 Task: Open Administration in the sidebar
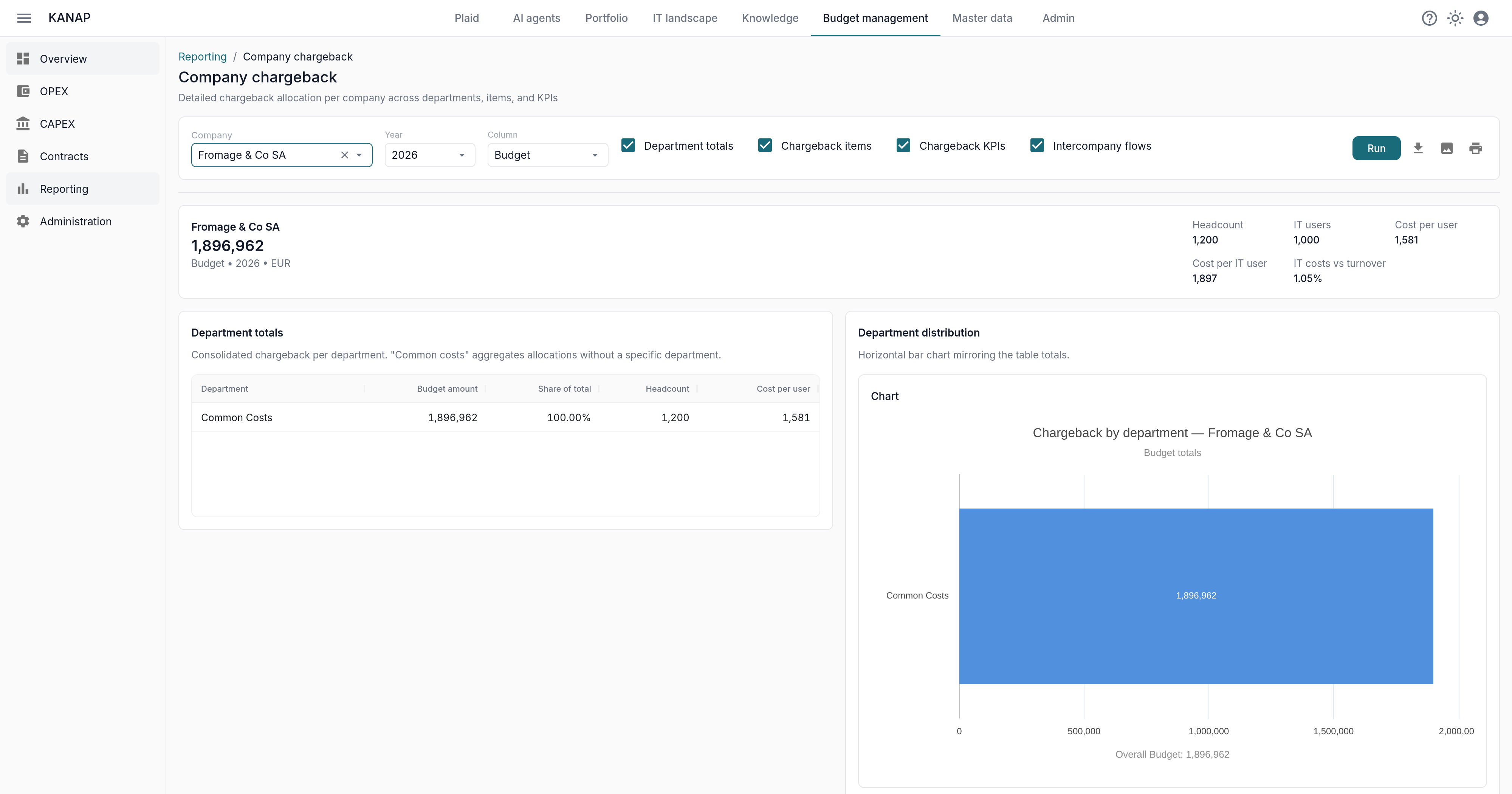pos(83,222)
